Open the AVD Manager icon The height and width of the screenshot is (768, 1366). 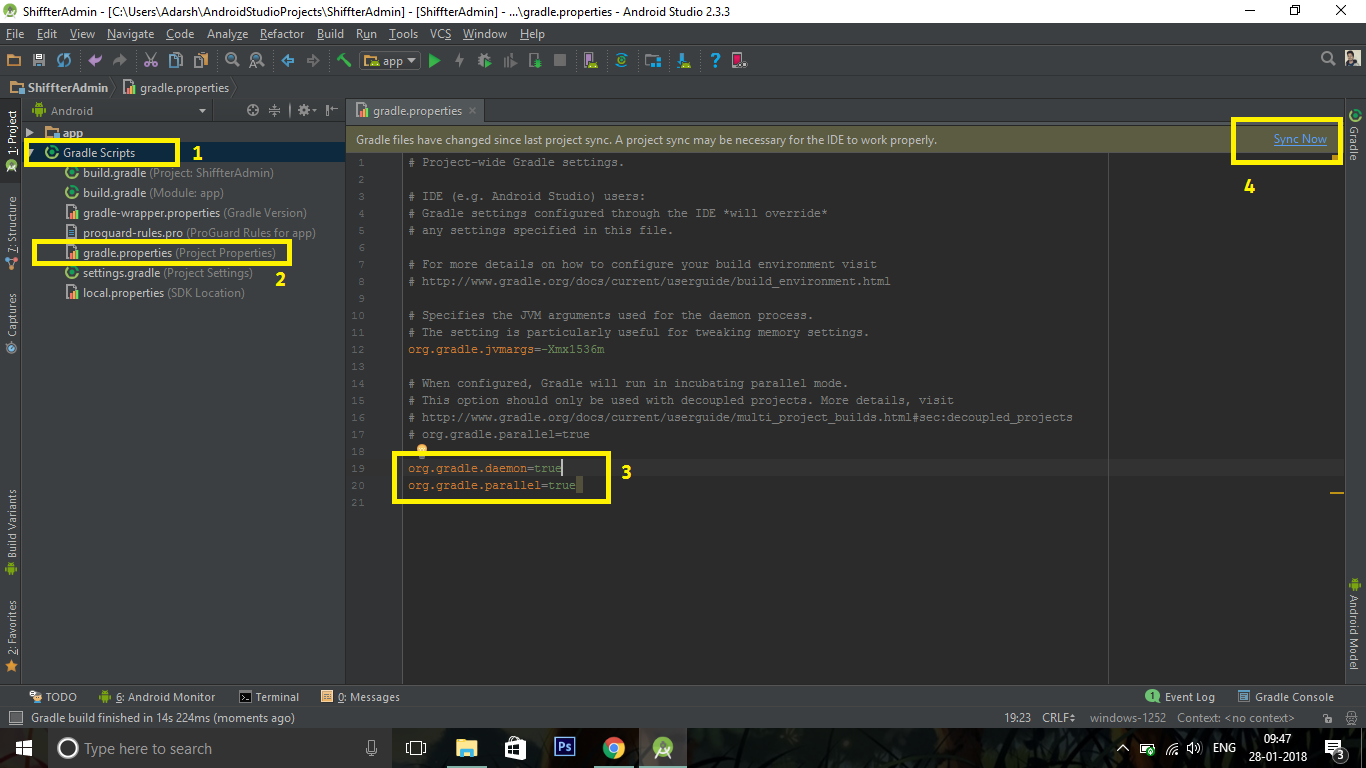pos(591,61)
